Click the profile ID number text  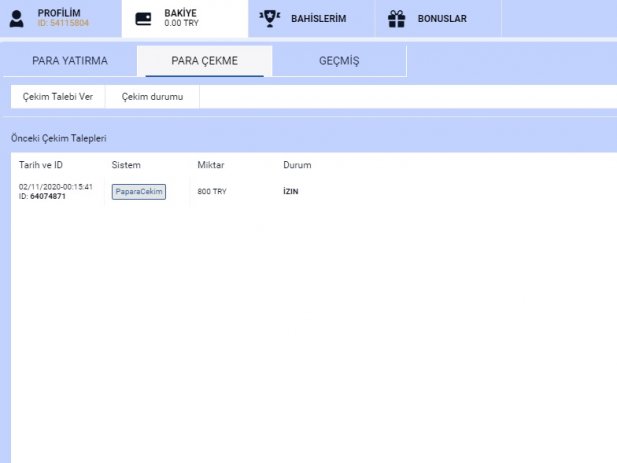click(x=63, y=23)
